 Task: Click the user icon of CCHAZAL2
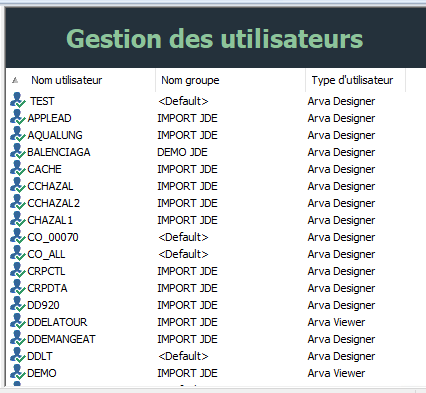point(18,202)
